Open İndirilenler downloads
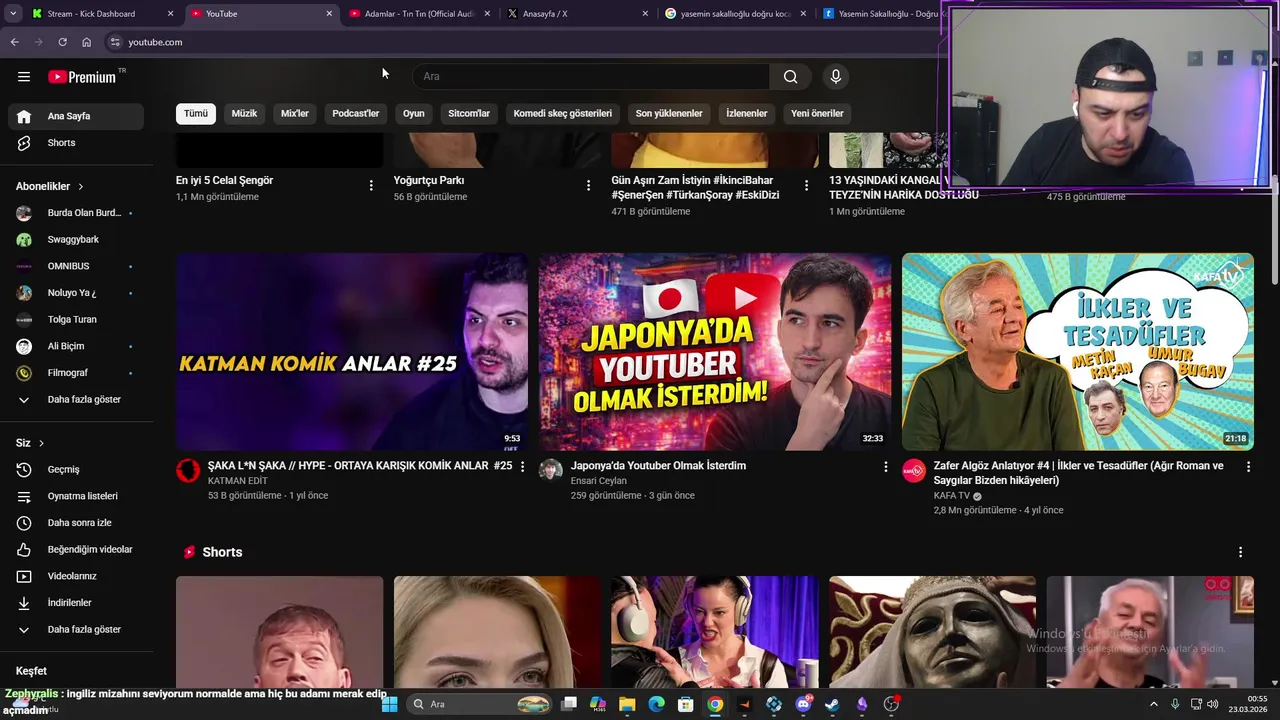This screenshot has width=1280, height=720. coord(76,603)
